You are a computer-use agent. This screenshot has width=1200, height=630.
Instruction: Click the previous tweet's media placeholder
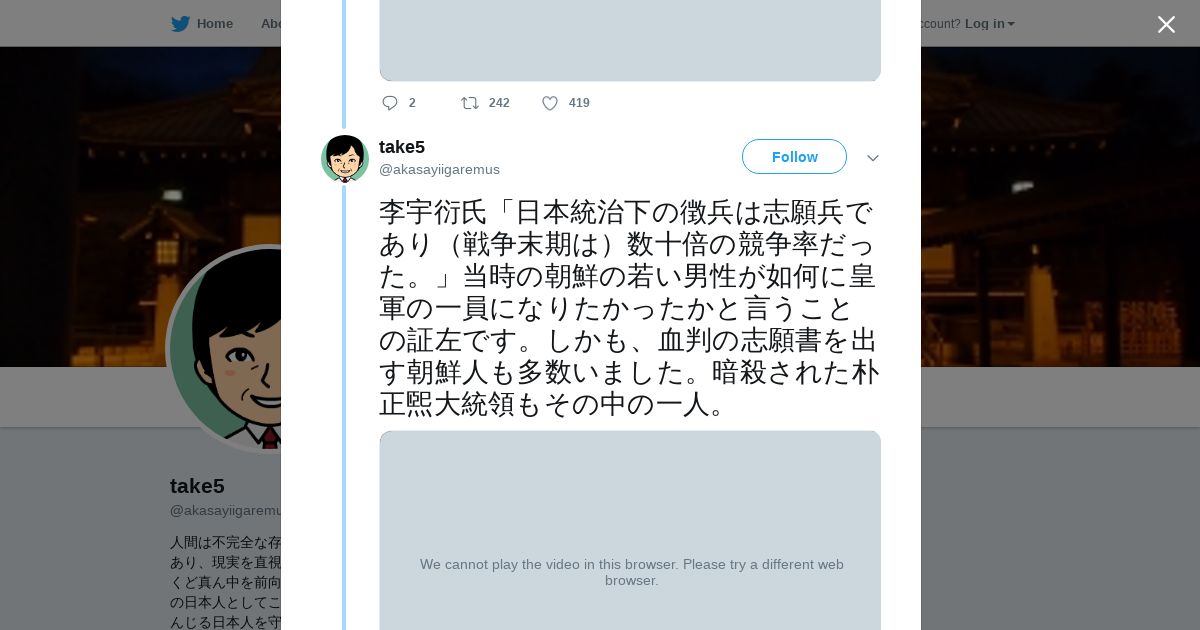pos(630,40)
